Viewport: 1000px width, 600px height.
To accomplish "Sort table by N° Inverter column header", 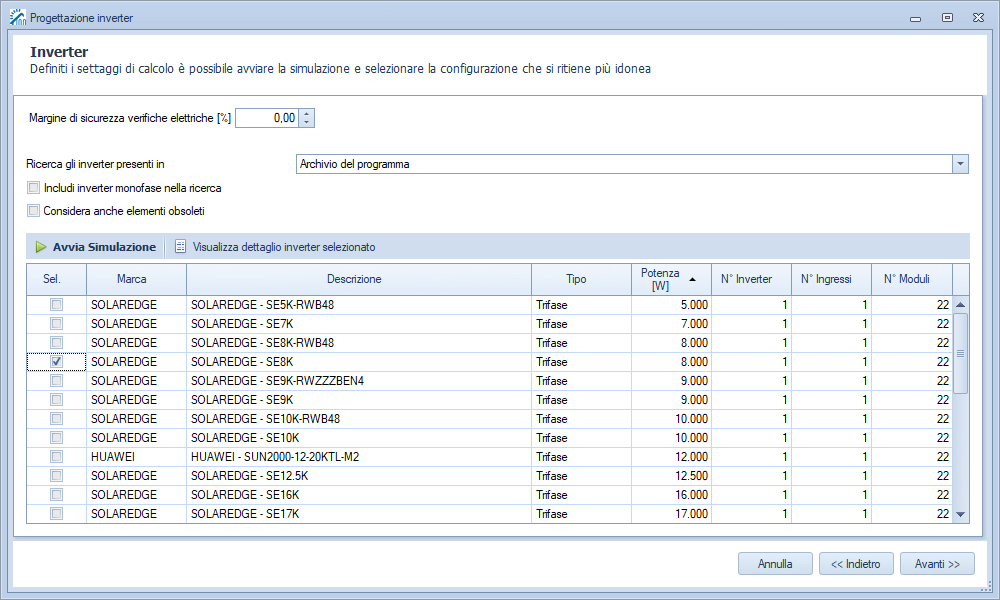I will tap(751, 279).
